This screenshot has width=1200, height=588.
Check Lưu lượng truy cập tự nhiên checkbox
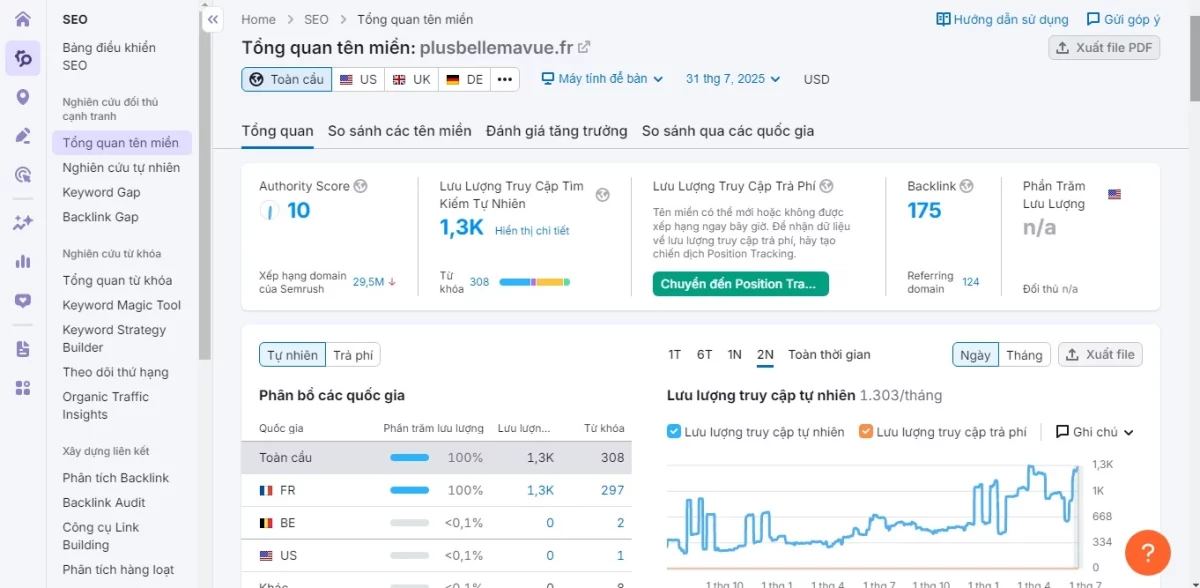click(x=674, y=432)
